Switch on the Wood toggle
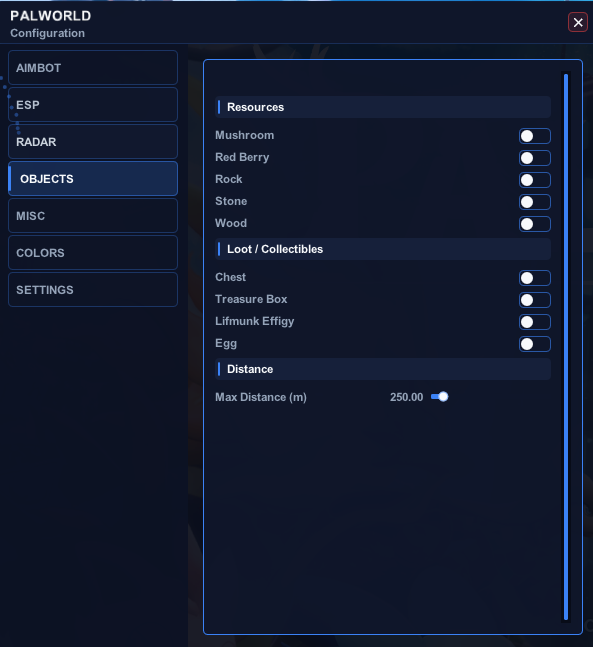 coord(534,224)
